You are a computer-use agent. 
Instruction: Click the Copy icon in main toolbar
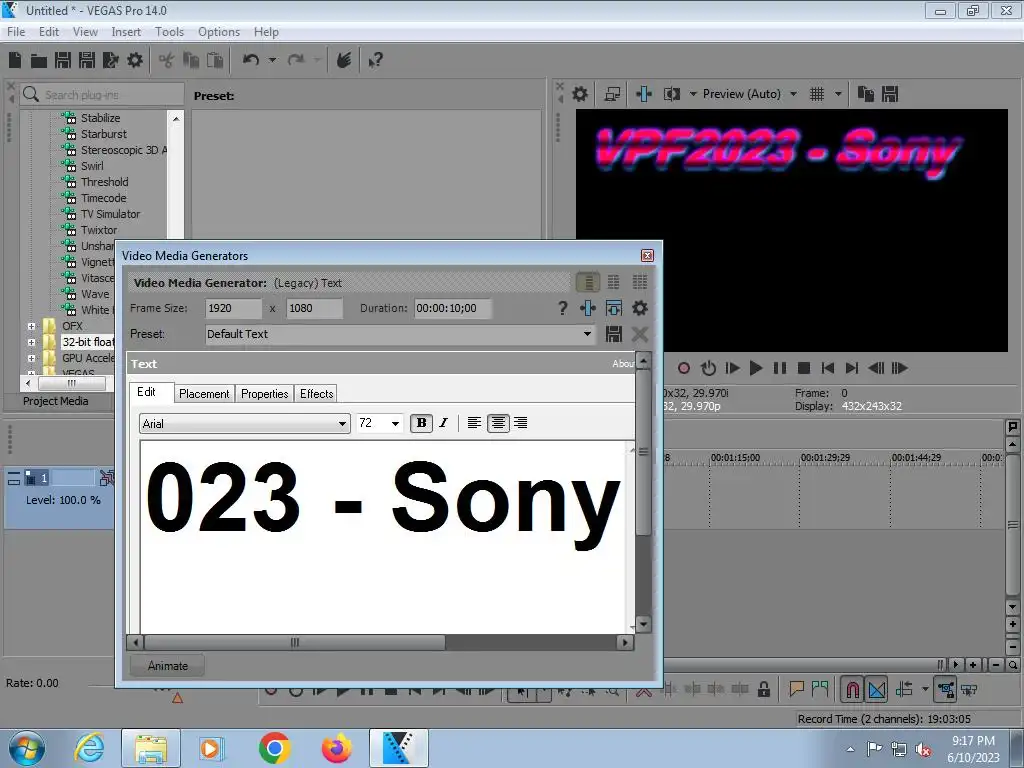tap(191, 60)
